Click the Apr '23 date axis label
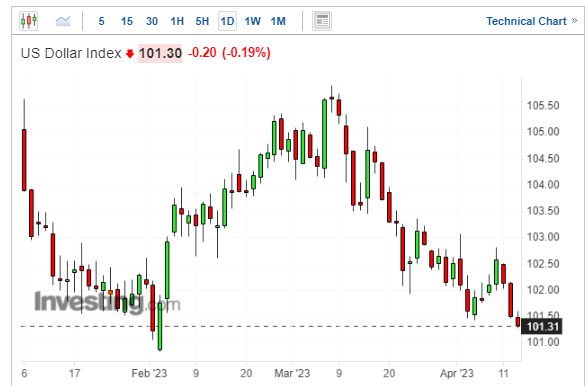 456,373
